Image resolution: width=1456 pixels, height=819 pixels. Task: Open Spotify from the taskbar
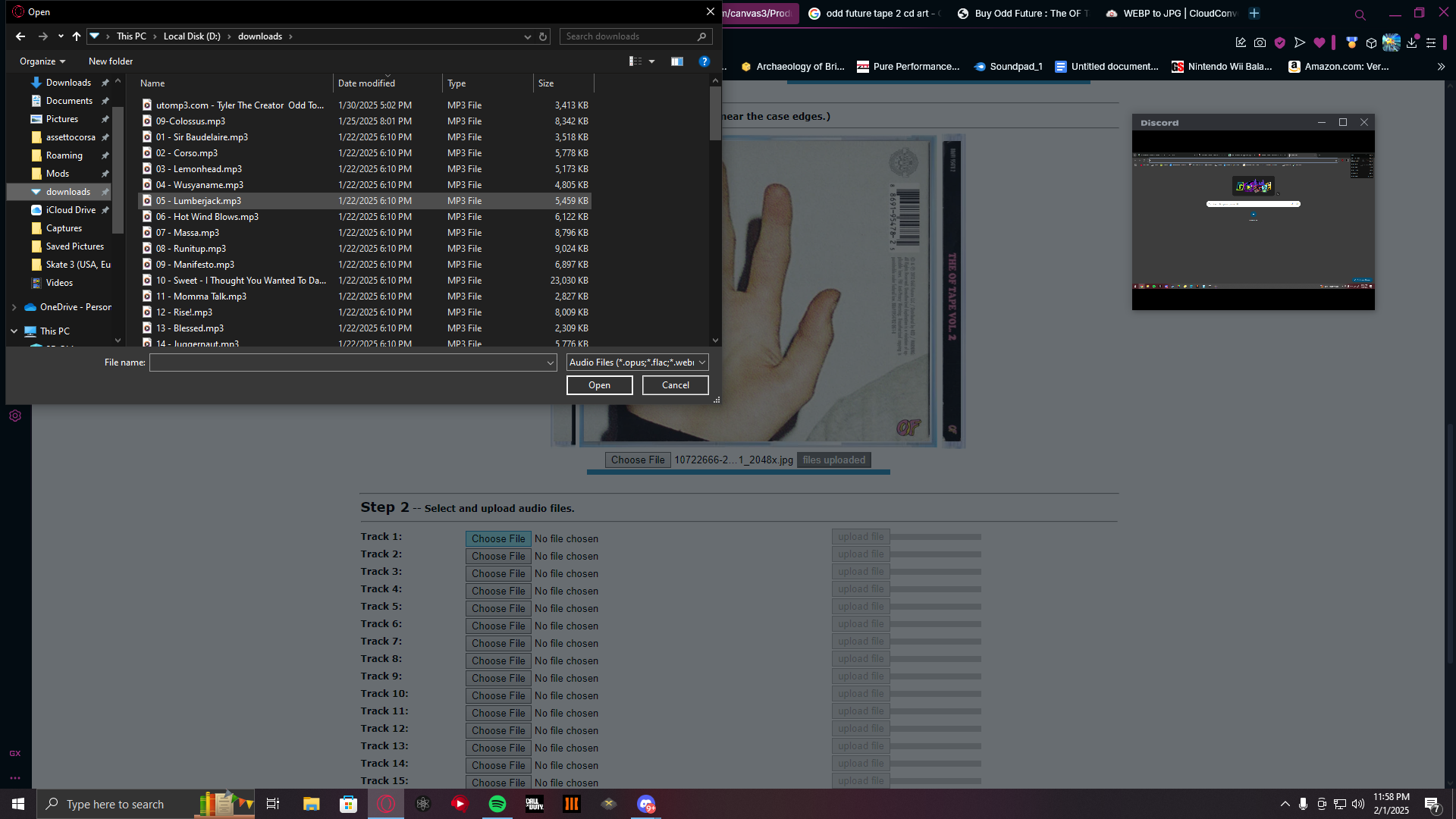tap(497, 804)
